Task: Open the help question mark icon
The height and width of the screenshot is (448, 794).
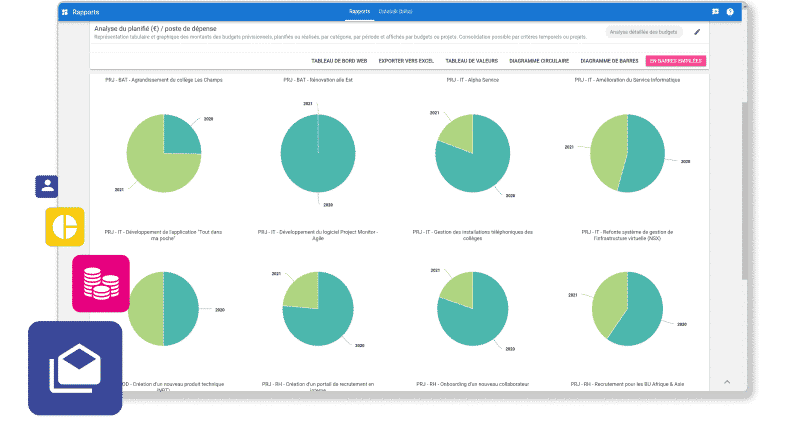Action: (730, 12)
